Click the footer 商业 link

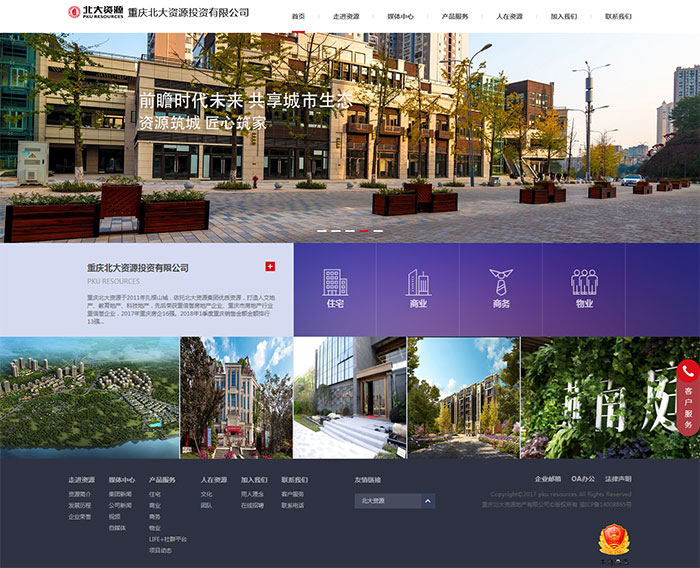point(154,505)
